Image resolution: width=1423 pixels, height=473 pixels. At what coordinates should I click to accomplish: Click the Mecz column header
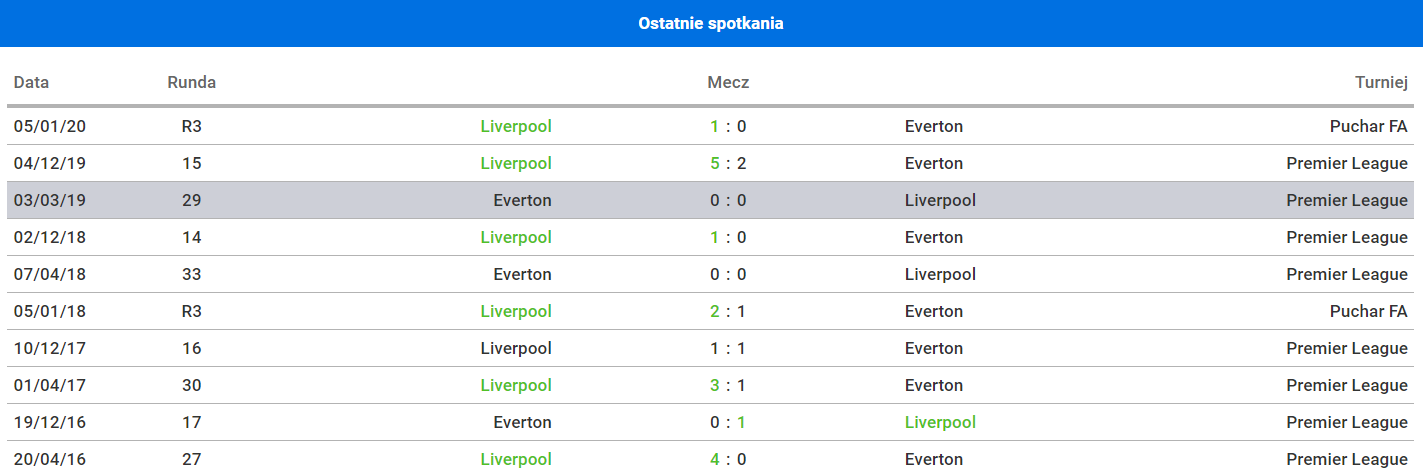728,82
